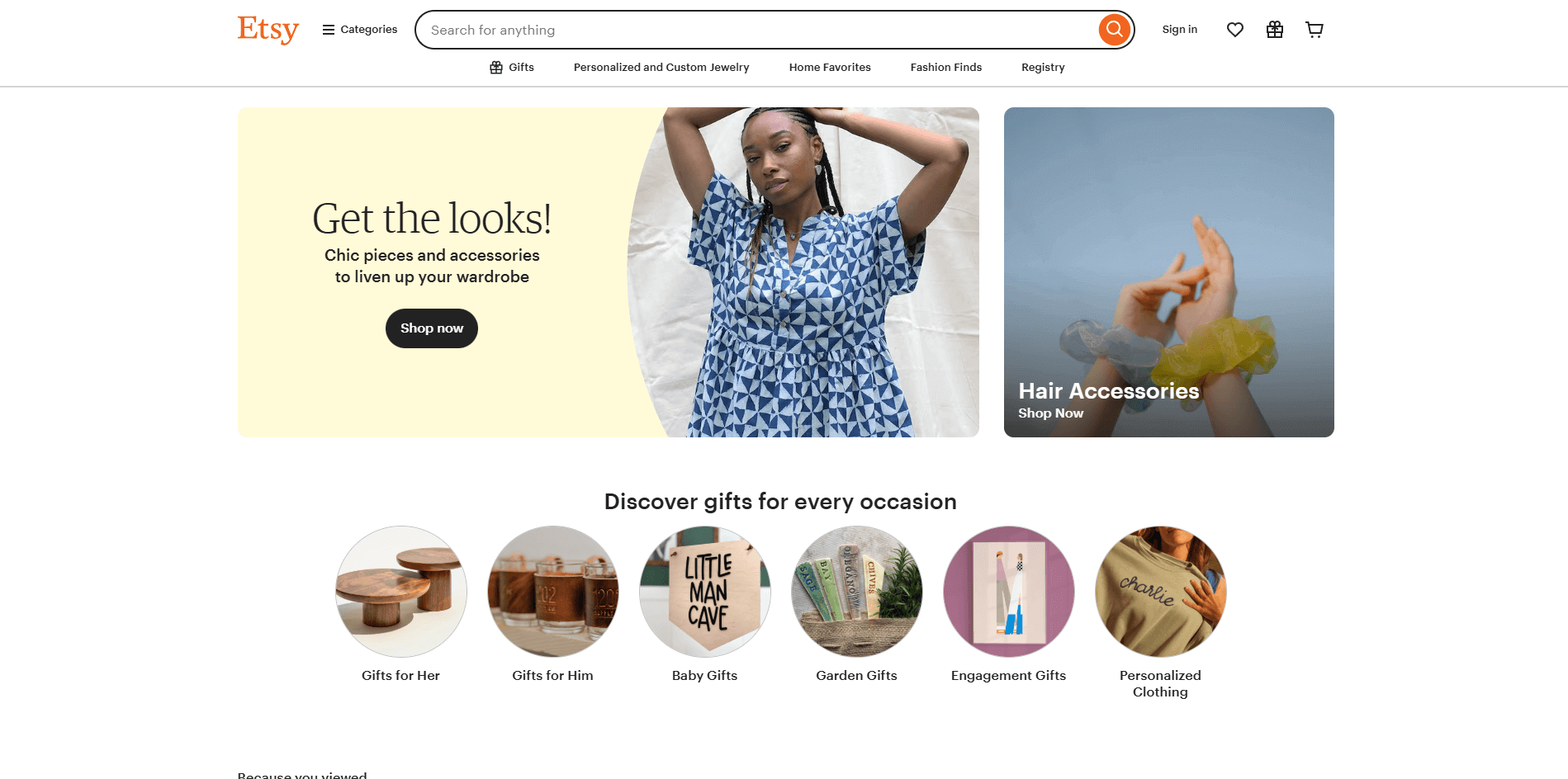Open Favorites heart icon
The image size is (1568, 779).
(x=1234, y=30)
